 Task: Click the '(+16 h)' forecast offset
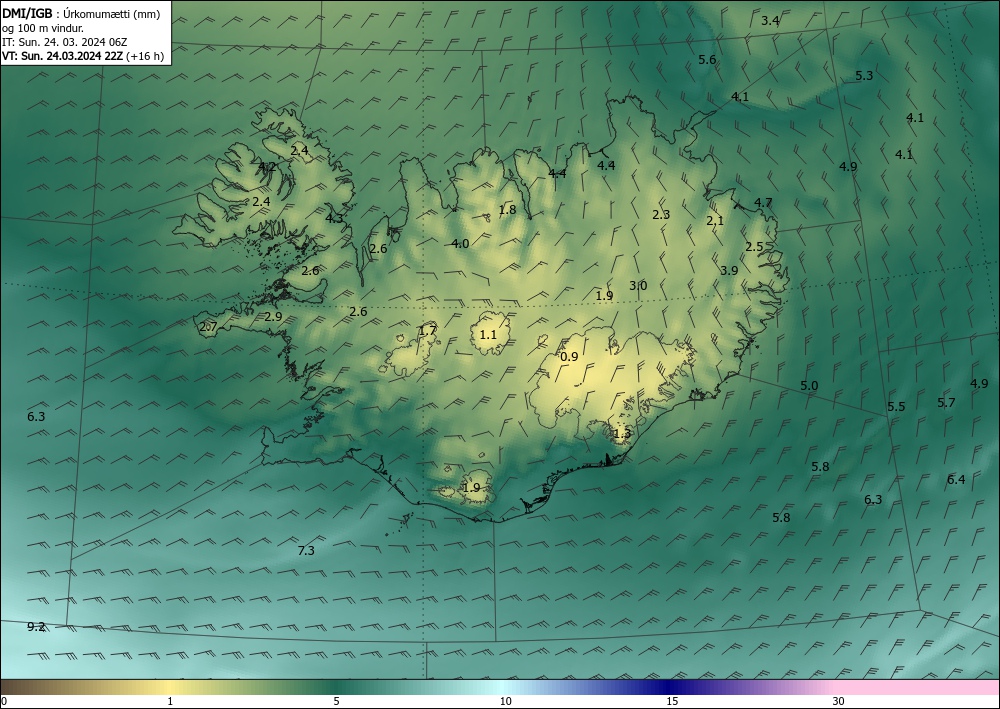pyautogui.click(x=145, y=56)
